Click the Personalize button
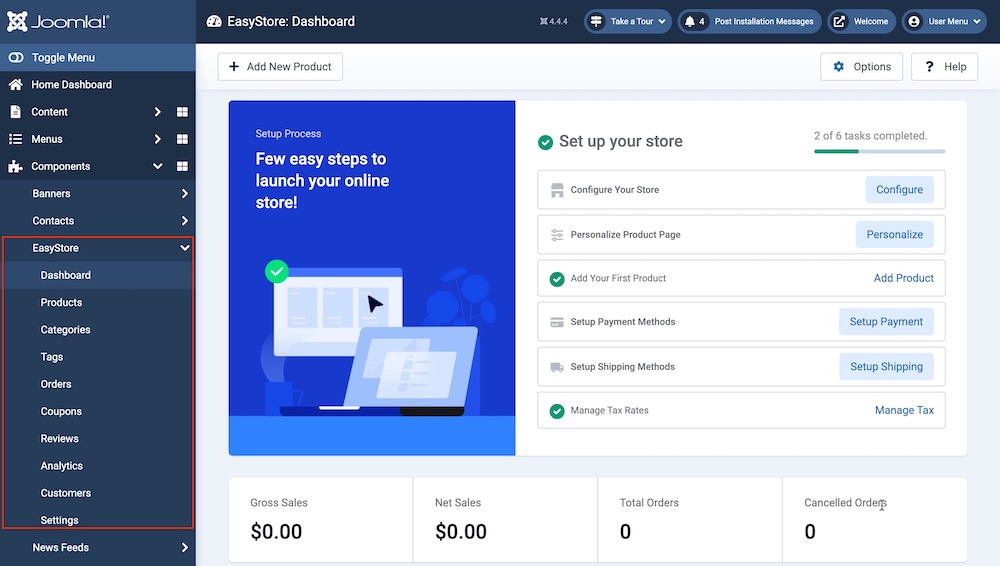 point(894,234)
